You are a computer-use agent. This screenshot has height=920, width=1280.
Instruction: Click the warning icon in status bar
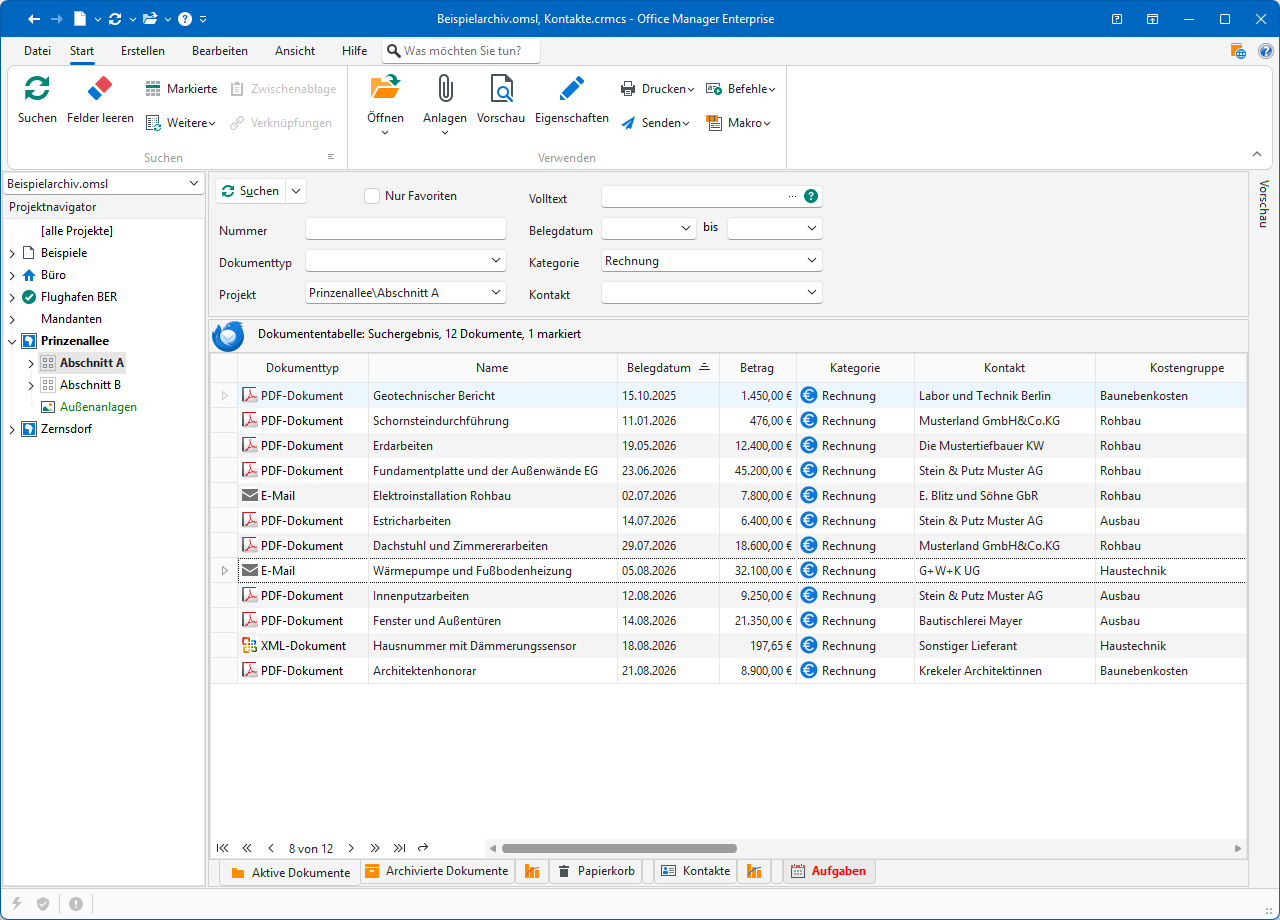76,903
